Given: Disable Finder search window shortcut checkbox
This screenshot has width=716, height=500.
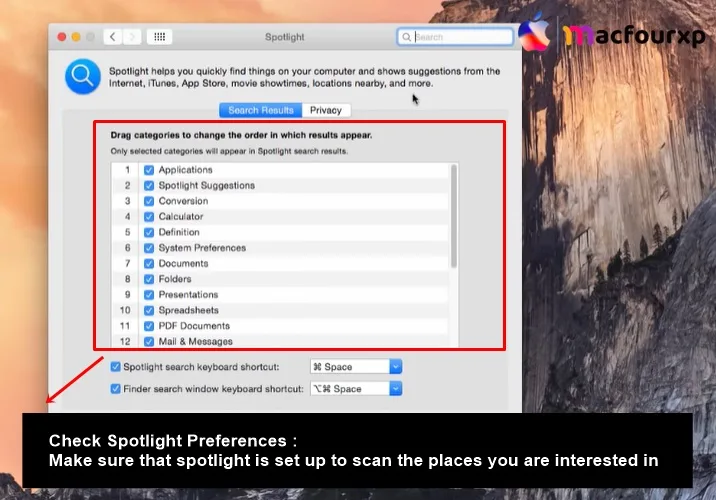Looking at the screenshot, I should [116, 389].
